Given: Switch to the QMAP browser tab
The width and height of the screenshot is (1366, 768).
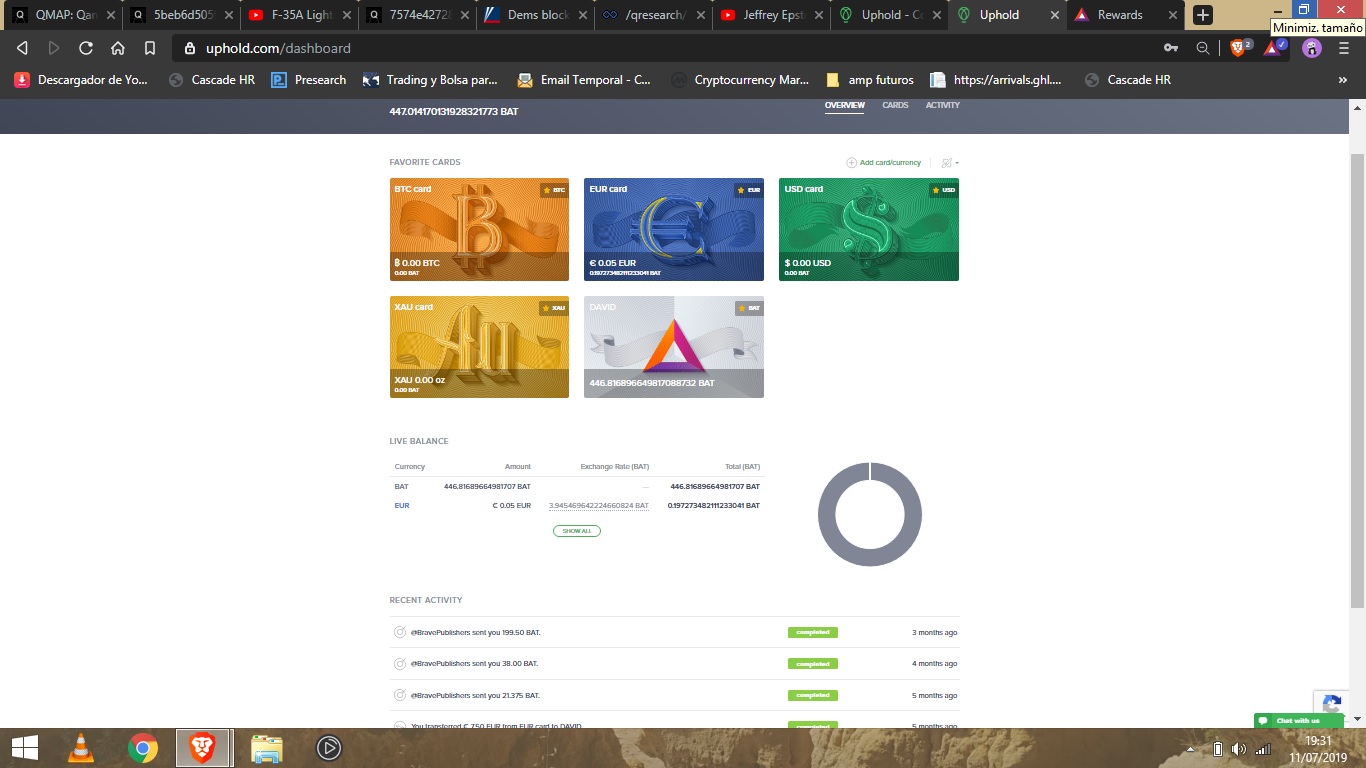Looking at the screenshot, I should [x=62, y=15].
